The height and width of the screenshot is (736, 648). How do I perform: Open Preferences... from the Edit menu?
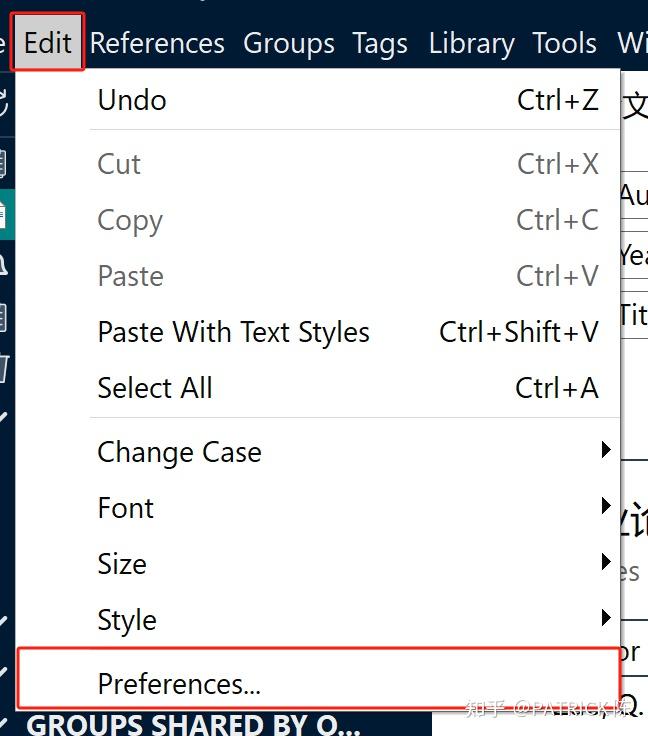[x=179, y=684]
